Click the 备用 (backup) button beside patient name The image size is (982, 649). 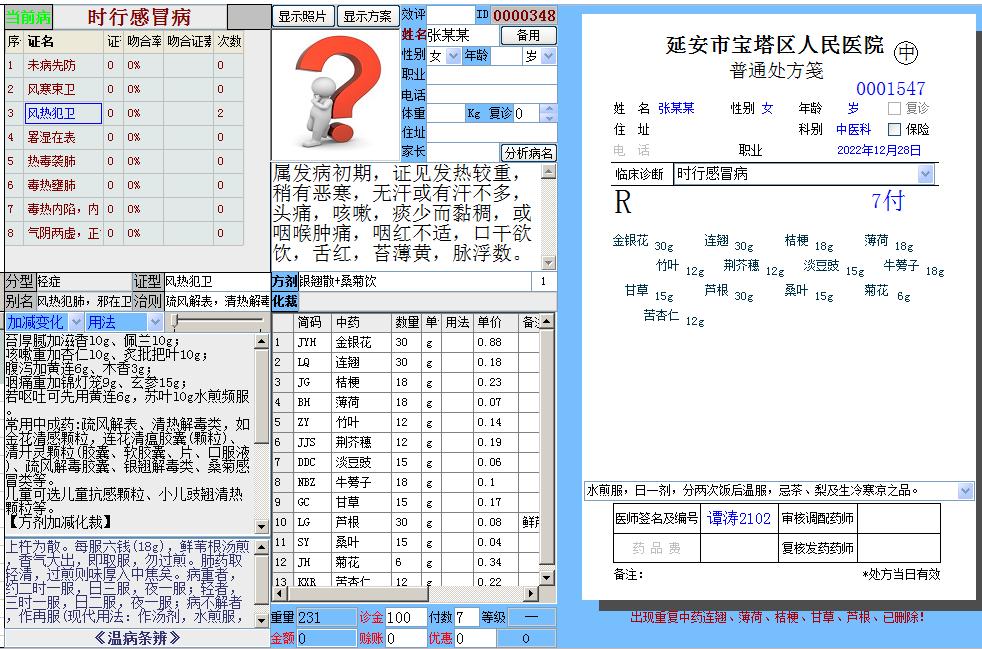(529, 34)
